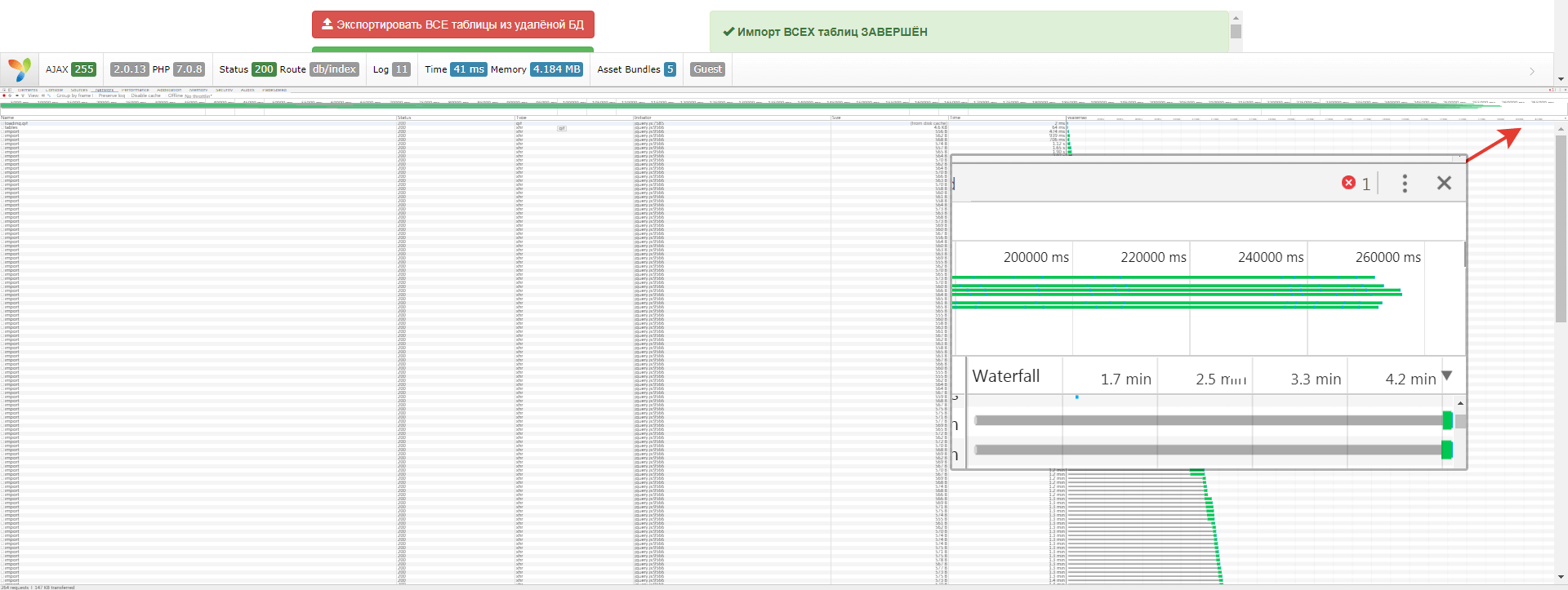Click the red error count icon in inset

[1348, 183]
